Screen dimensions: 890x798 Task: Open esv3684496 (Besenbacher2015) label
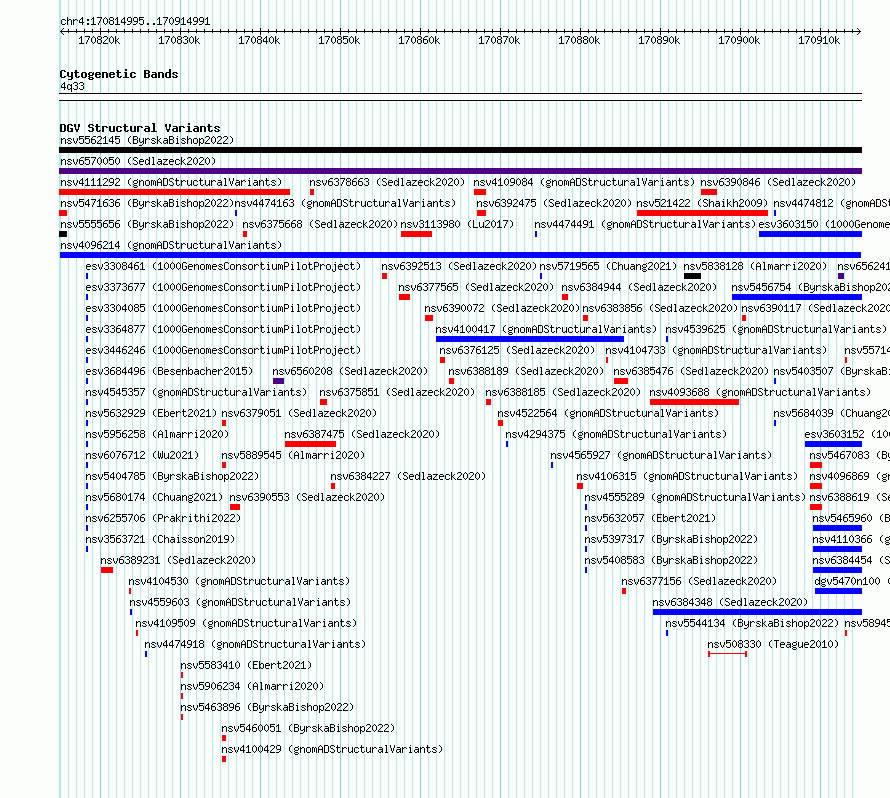point(169,371)
